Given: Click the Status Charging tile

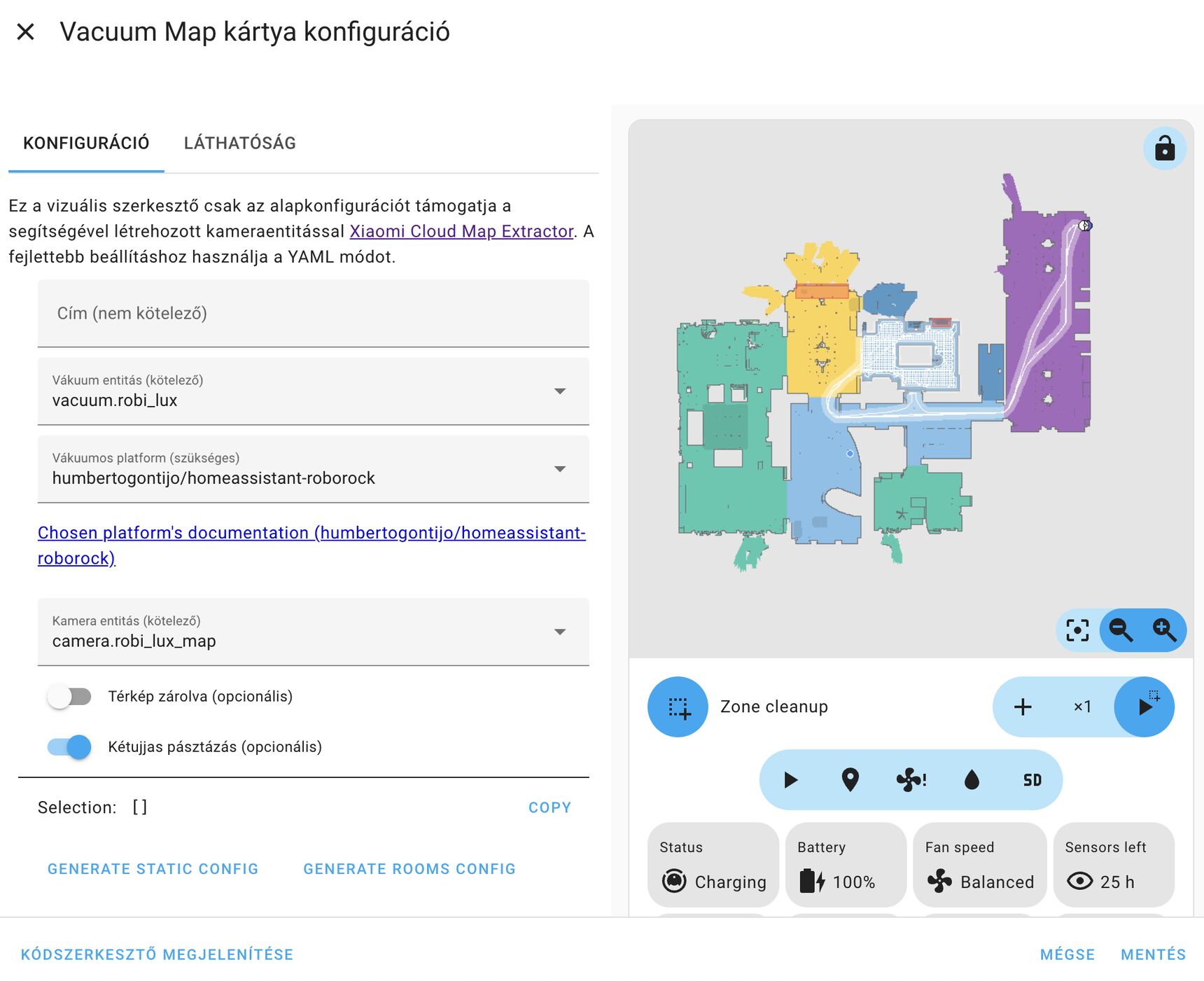Looking at the screenshot, I should pos(713,865).
